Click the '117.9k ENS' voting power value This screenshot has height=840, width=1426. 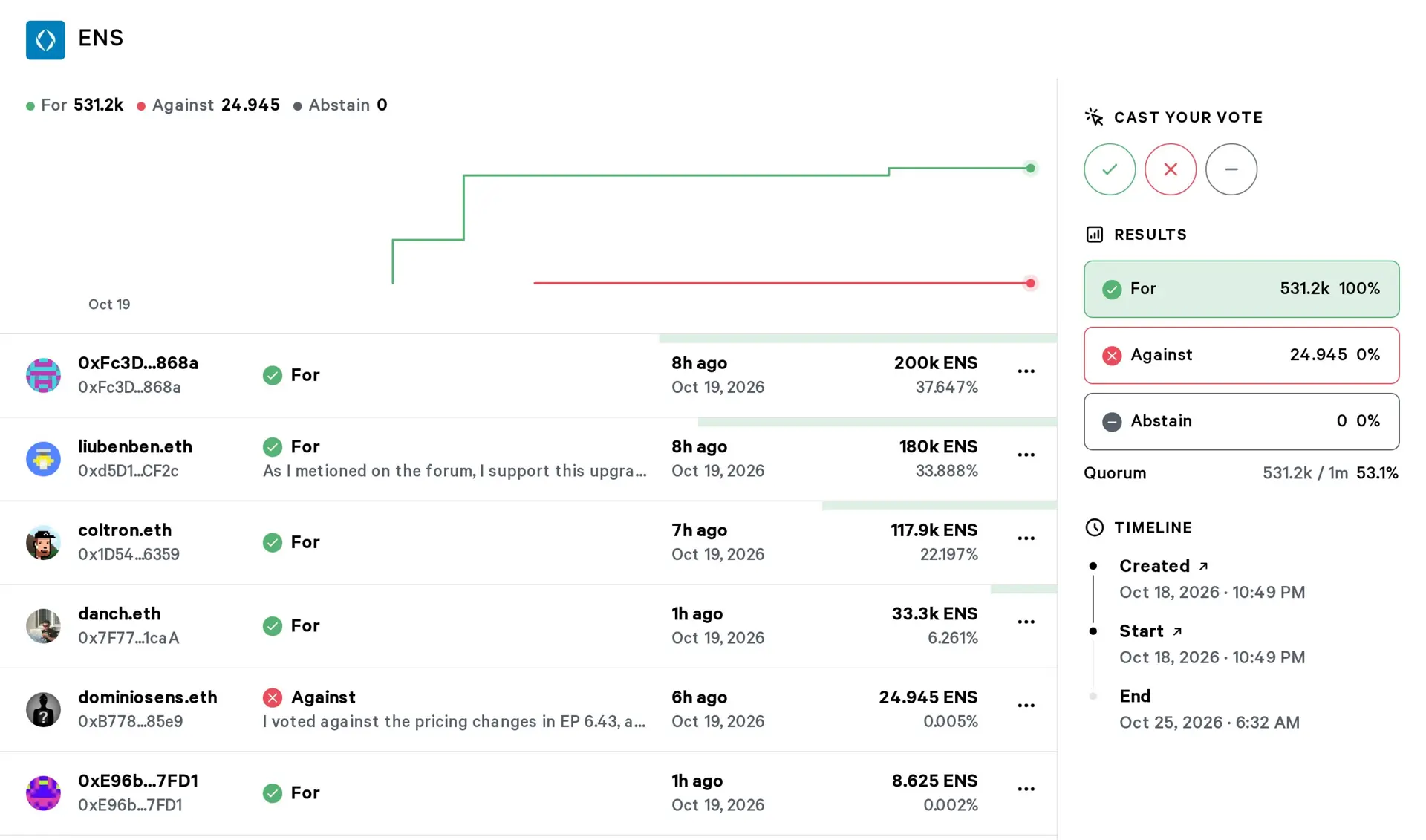pyautogui.click(x=934, y=530)
